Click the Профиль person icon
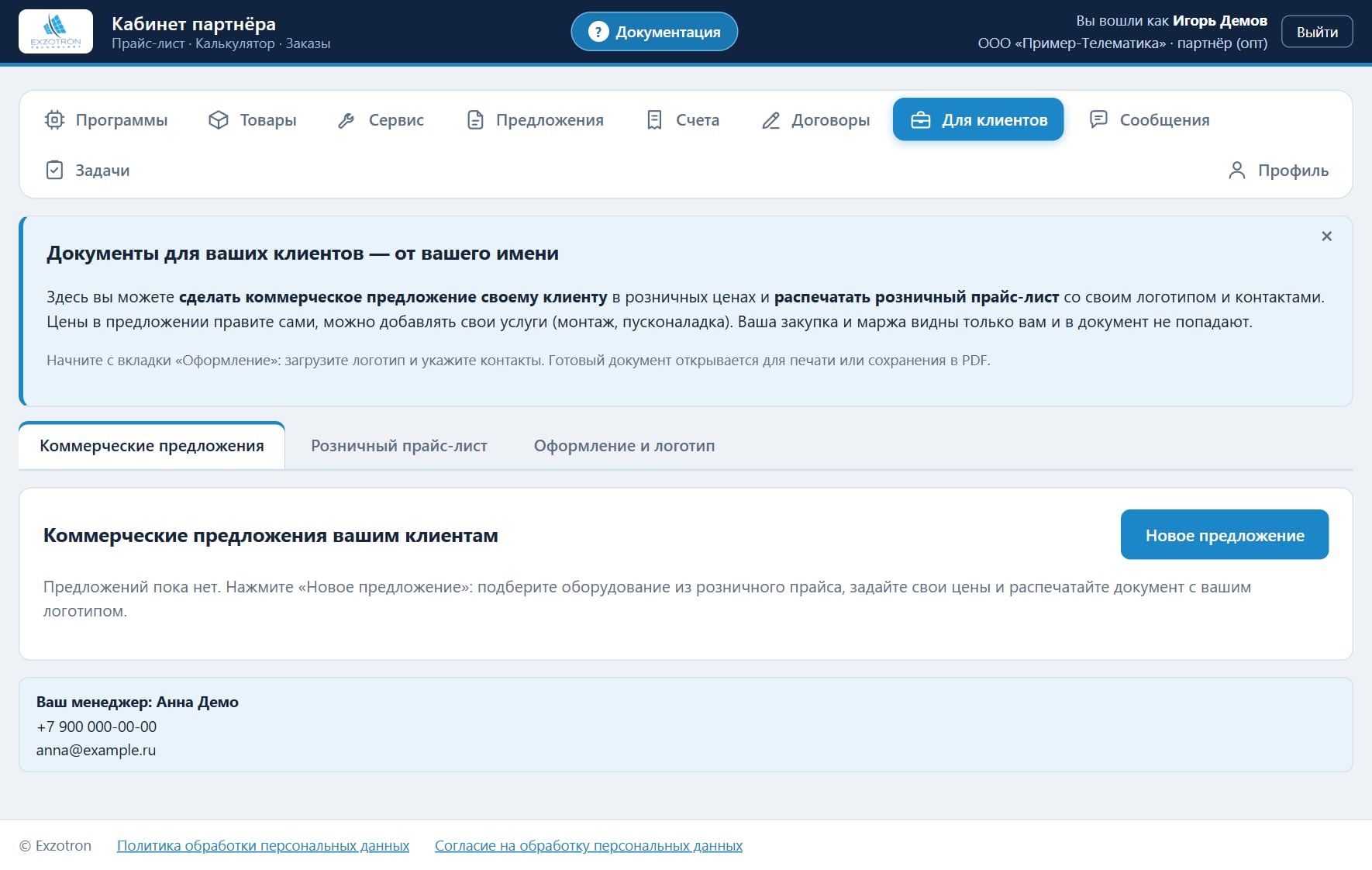Screen dimensions: 1372x870 [1236, 170]
